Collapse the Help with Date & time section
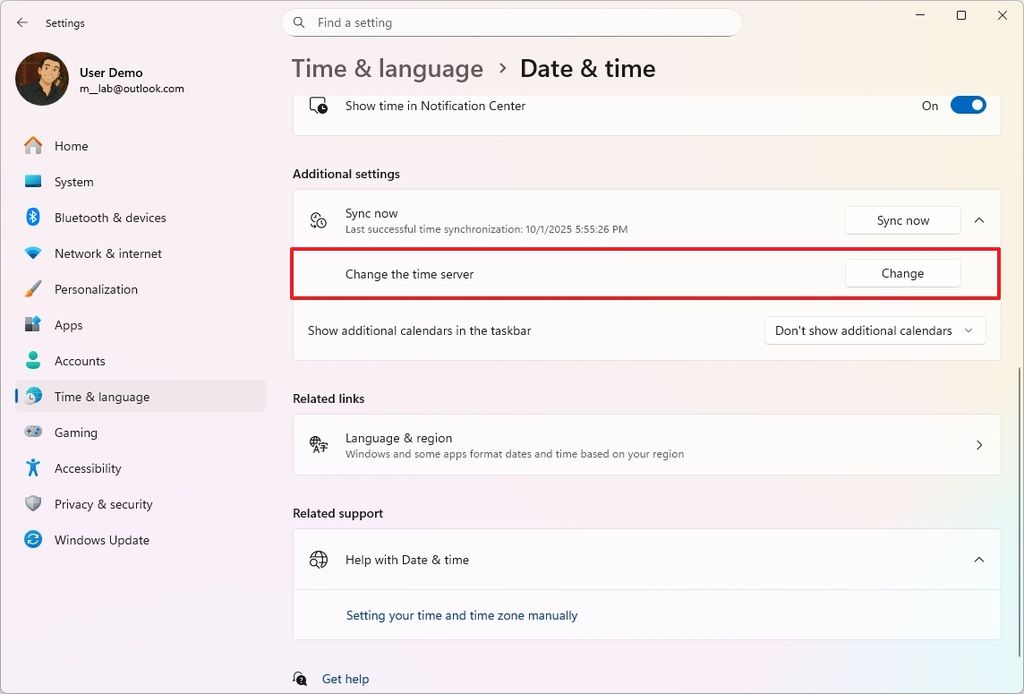1024x694 pixels. 978,559
